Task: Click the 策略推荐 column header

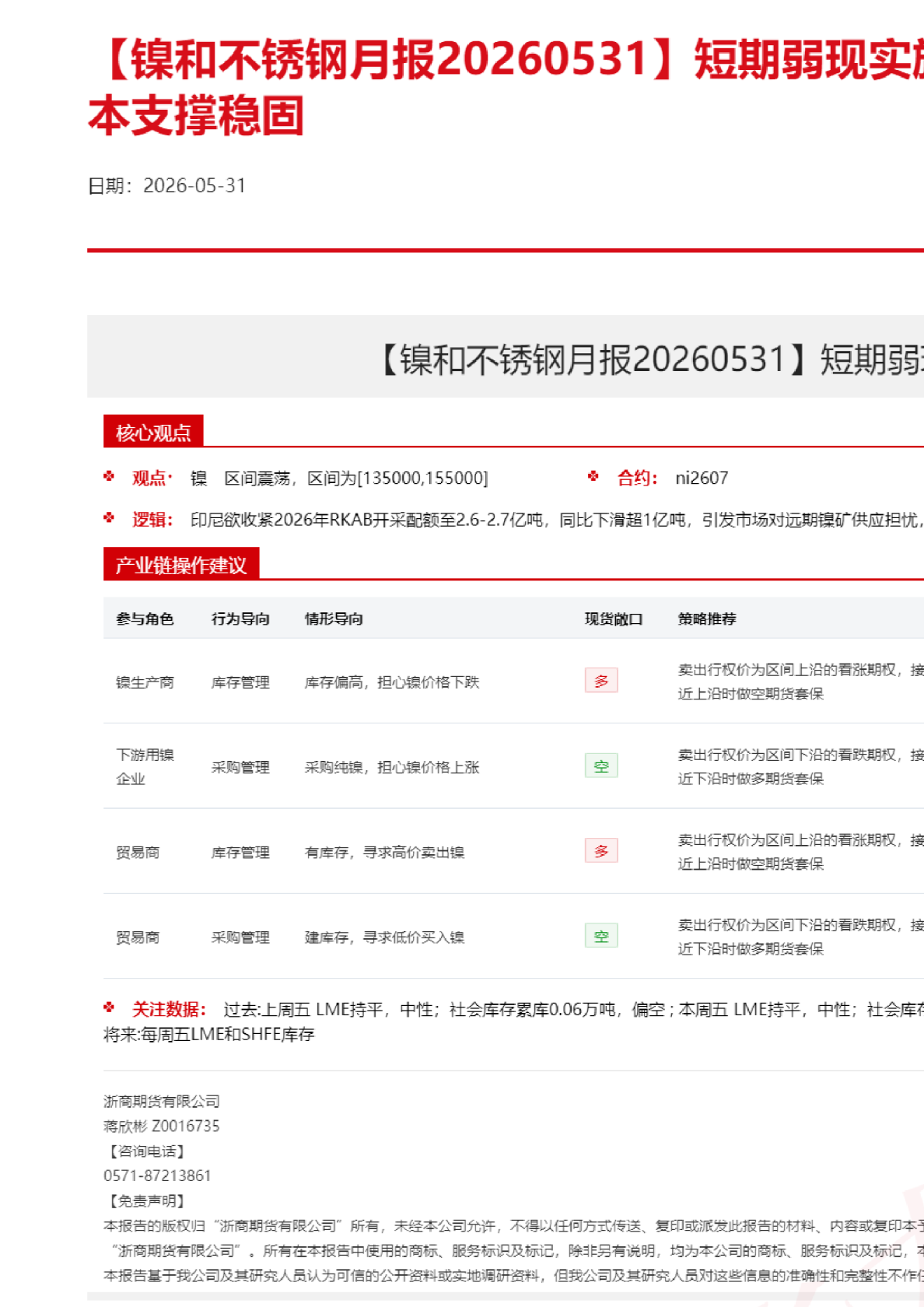Action: pos(707,618)
